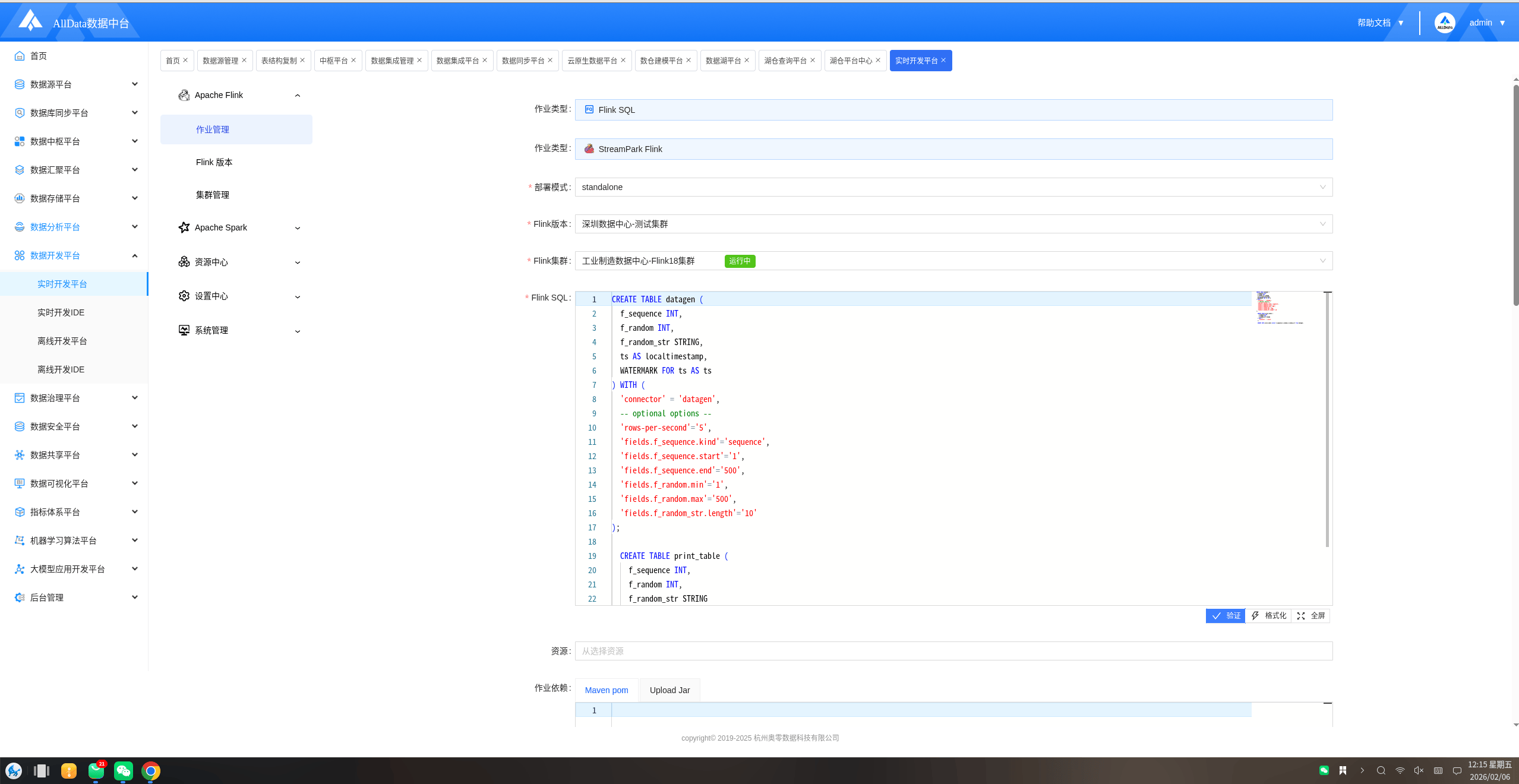Collapse the Apache Flink submenu
Viewport: 1519px width, 784px height.
point(298,95)
